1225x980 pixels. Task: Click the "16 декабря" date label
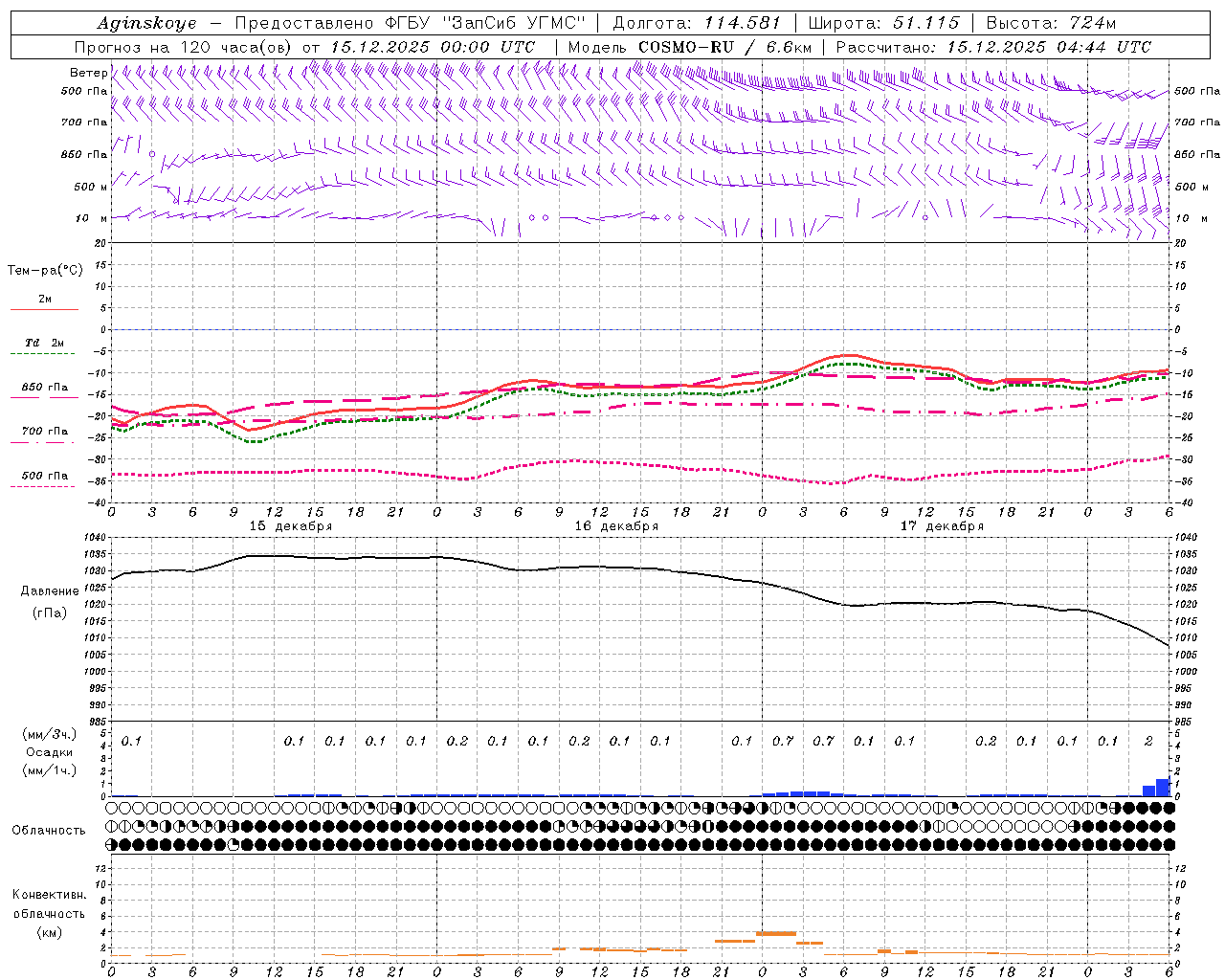point(616,526)
